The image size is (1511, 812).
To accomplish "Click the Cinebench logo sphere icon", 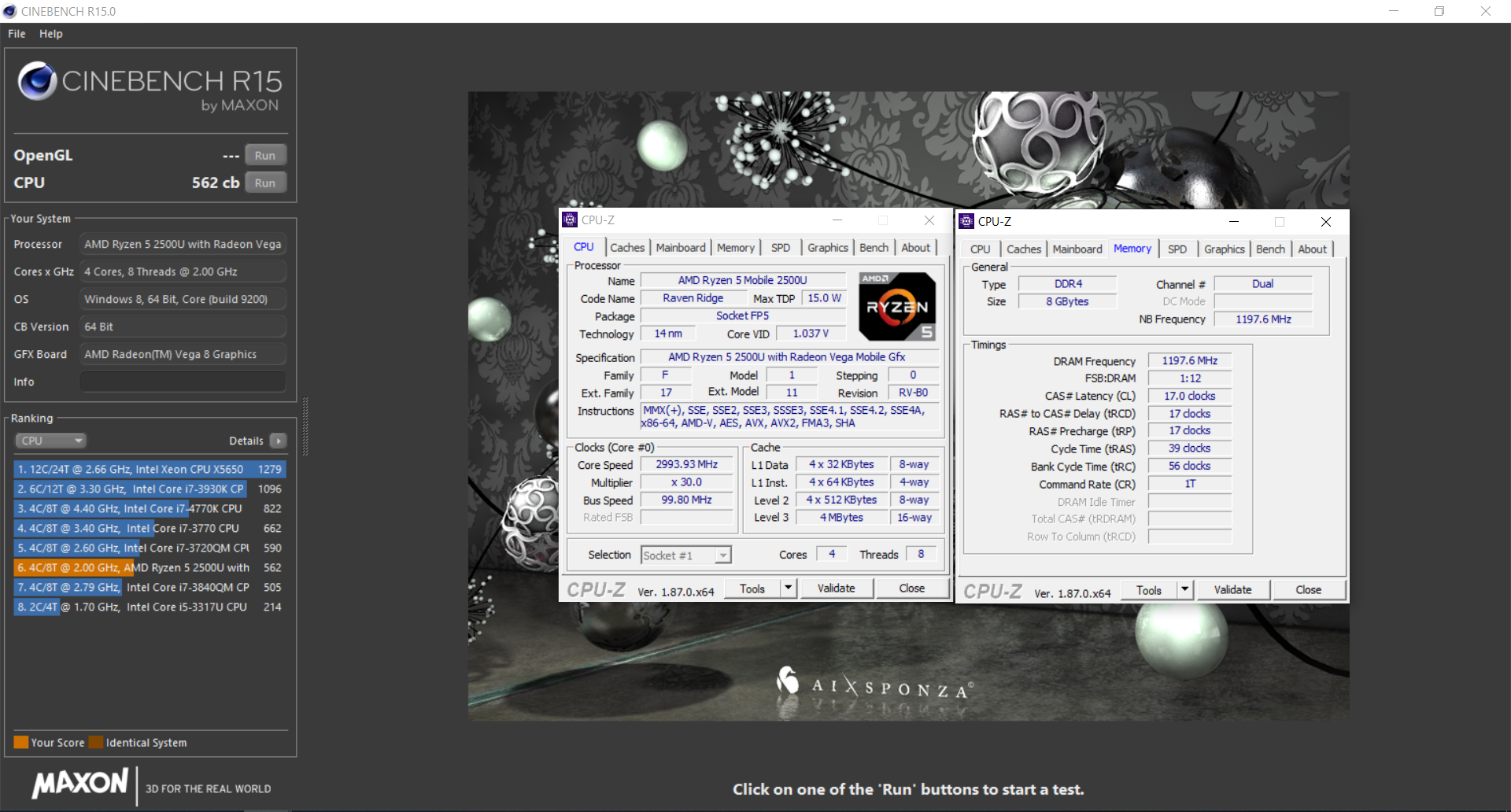I will pyautogui.click(x=37, y=80).
